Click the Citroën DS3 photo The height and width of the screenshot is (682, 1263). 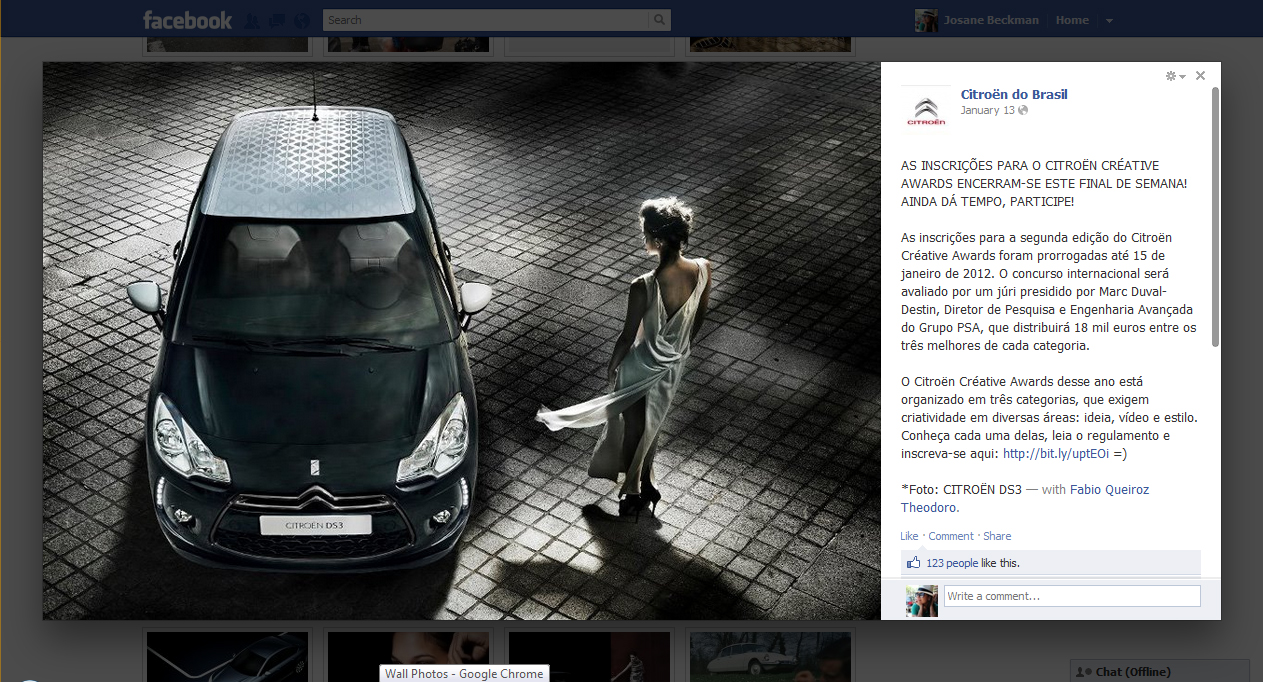[461, 341]
